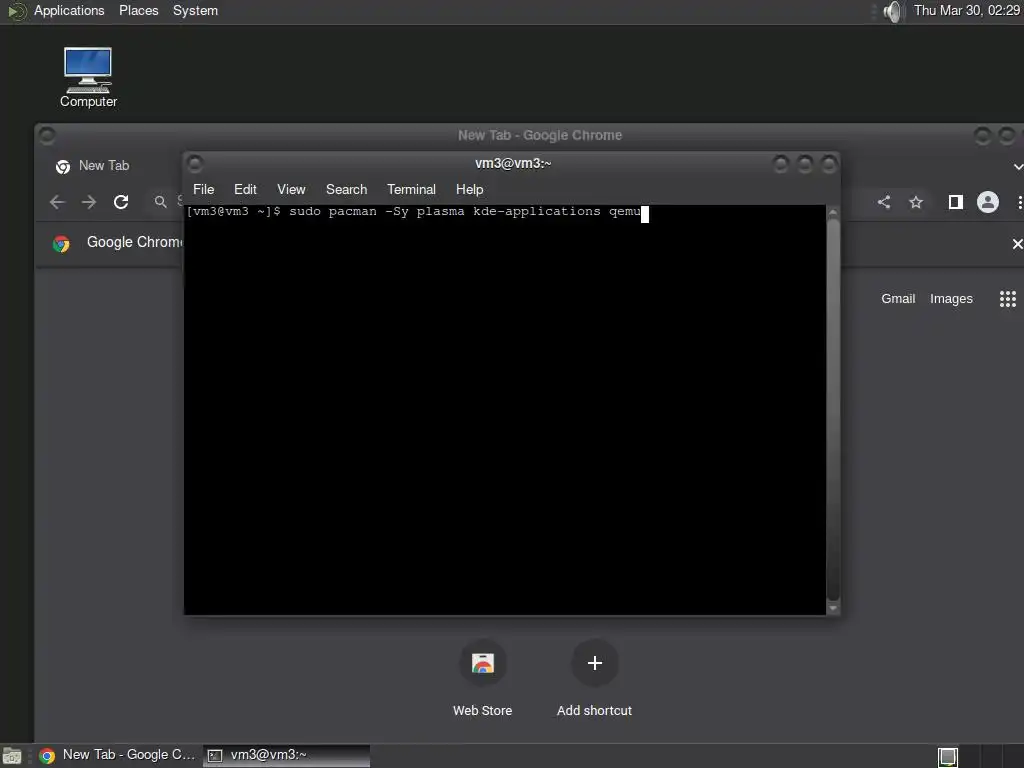Viewport: 1024px width, 768px height.
Task: Click the share icon in Chrome's toolbar
Action: click(x=884, y=202)
